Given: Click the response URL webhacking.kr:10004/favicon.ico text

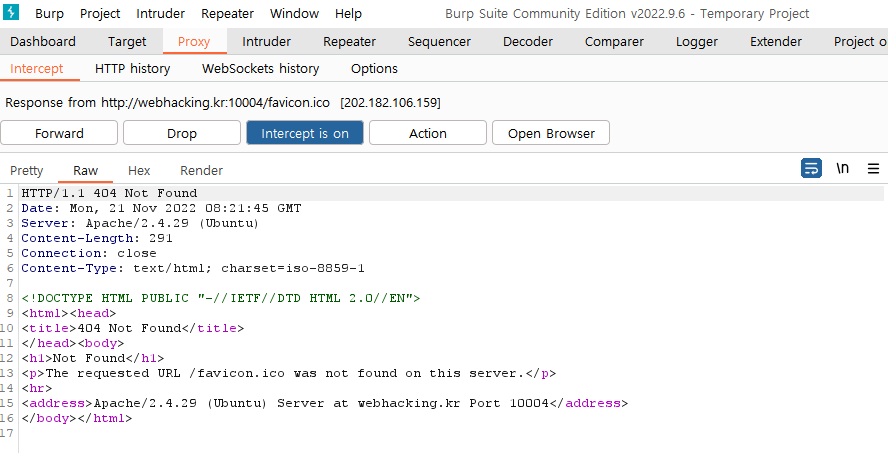Looking at the screenshot, I should (215, 102).
